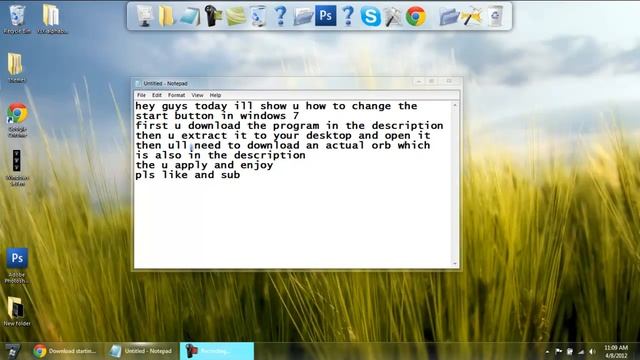
Task: Switch to Untitled - Notepad taskbar button
Action: click(142, 351)
